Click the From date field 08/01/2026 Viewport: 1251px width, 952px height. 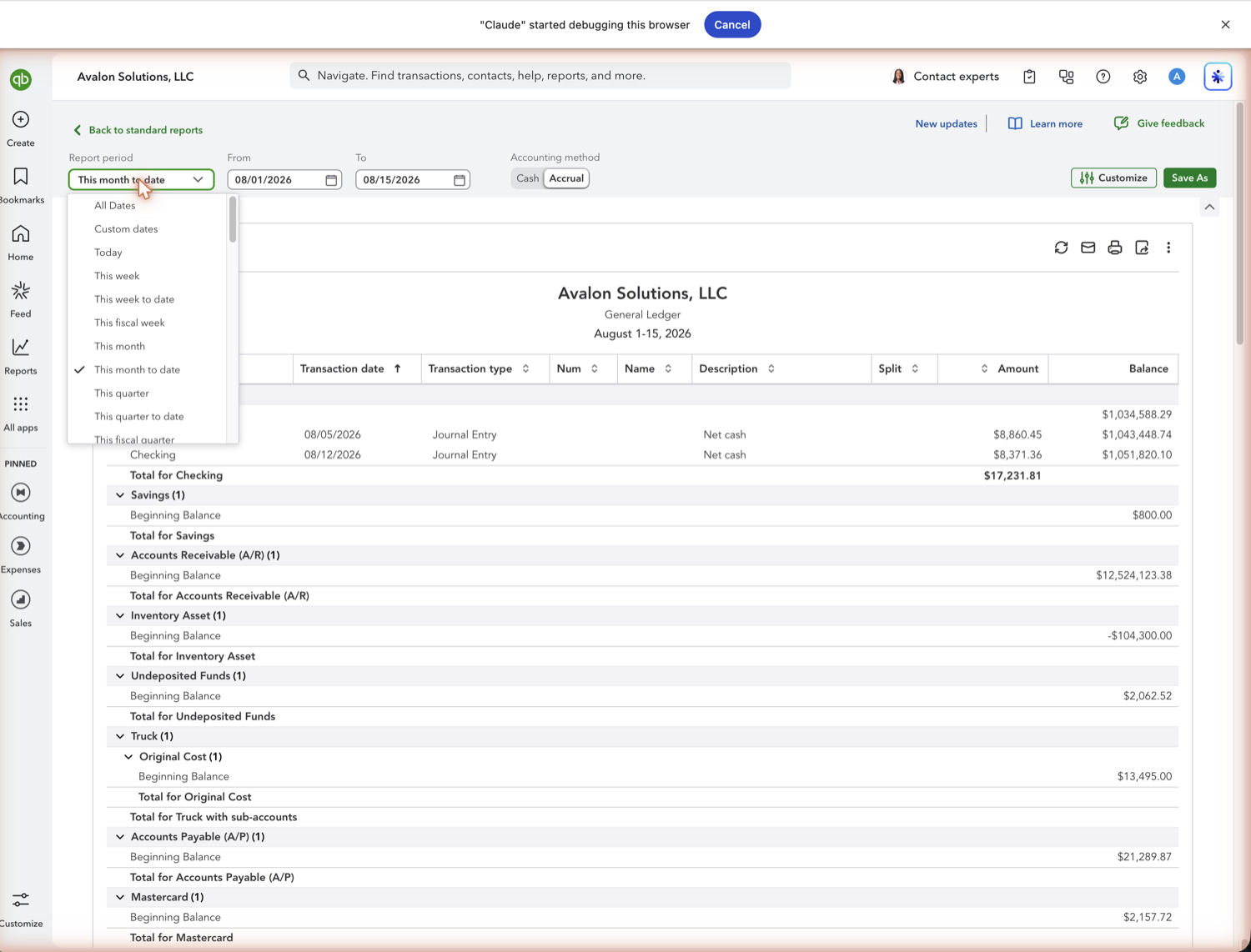284,180
